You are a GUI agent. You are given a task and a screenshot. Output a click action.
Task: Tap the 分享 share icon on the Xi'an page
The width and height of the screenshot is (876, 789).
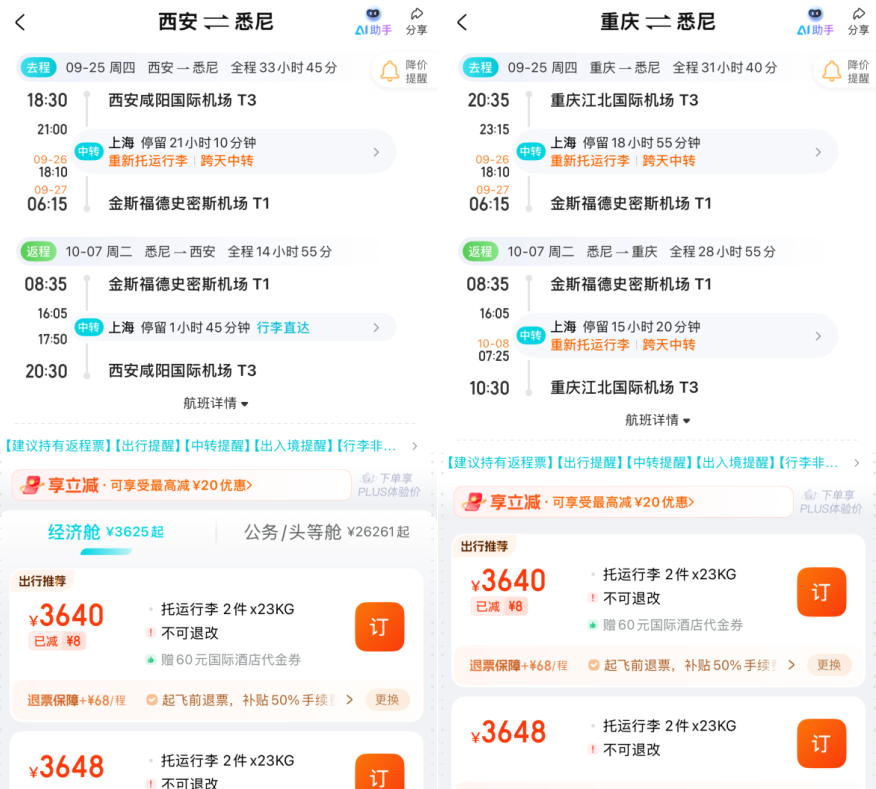(417, 21)
